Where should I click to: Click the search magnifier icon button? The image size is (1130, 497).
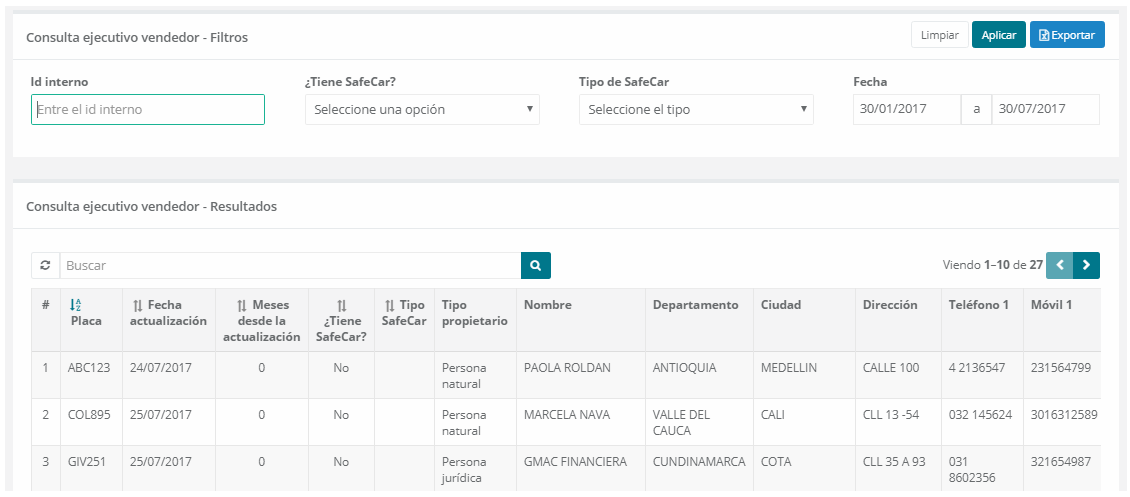click(535, 266)
